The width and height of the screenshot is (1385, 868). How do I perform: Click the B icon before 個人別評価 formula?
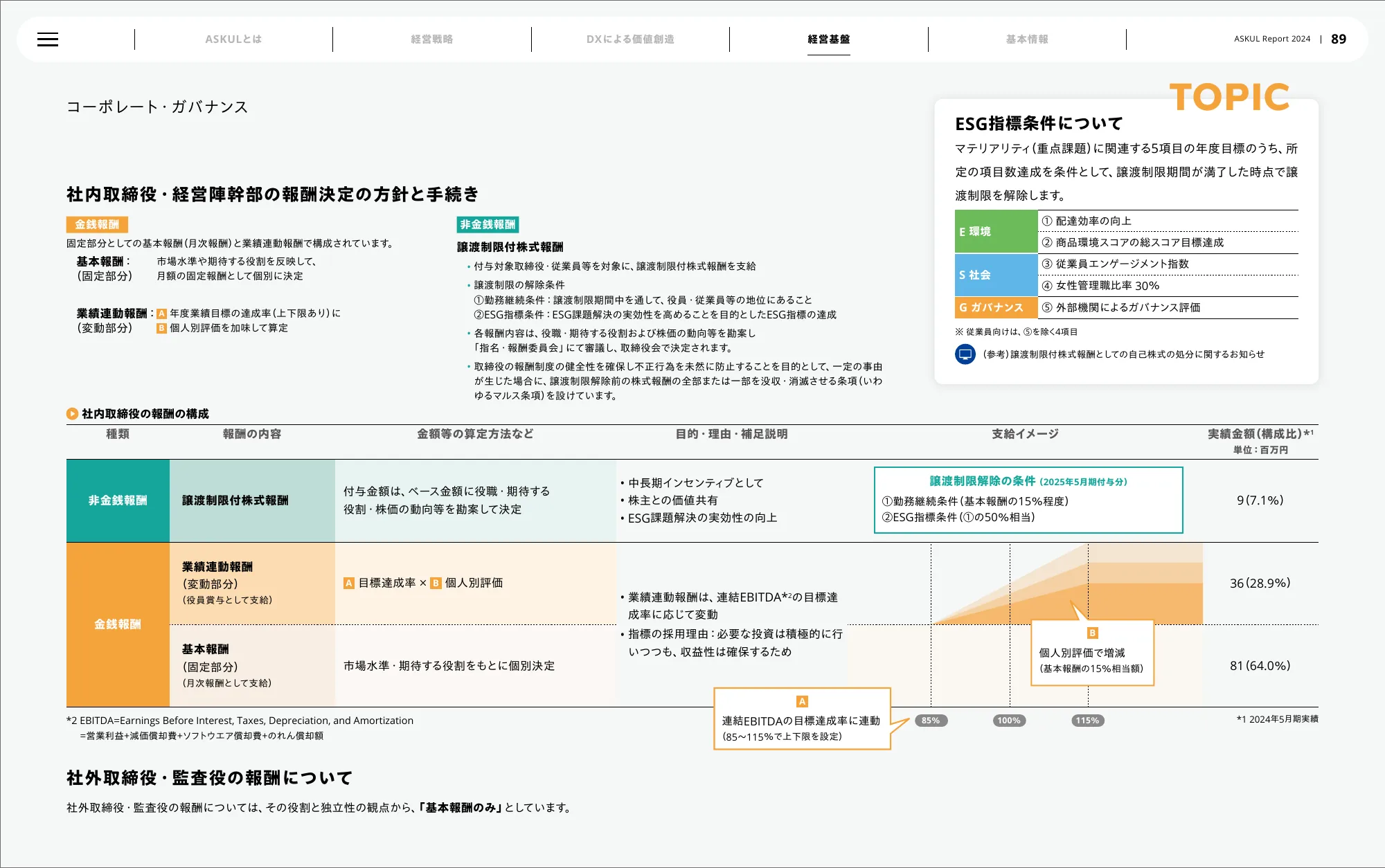click(x=436, y=584)
